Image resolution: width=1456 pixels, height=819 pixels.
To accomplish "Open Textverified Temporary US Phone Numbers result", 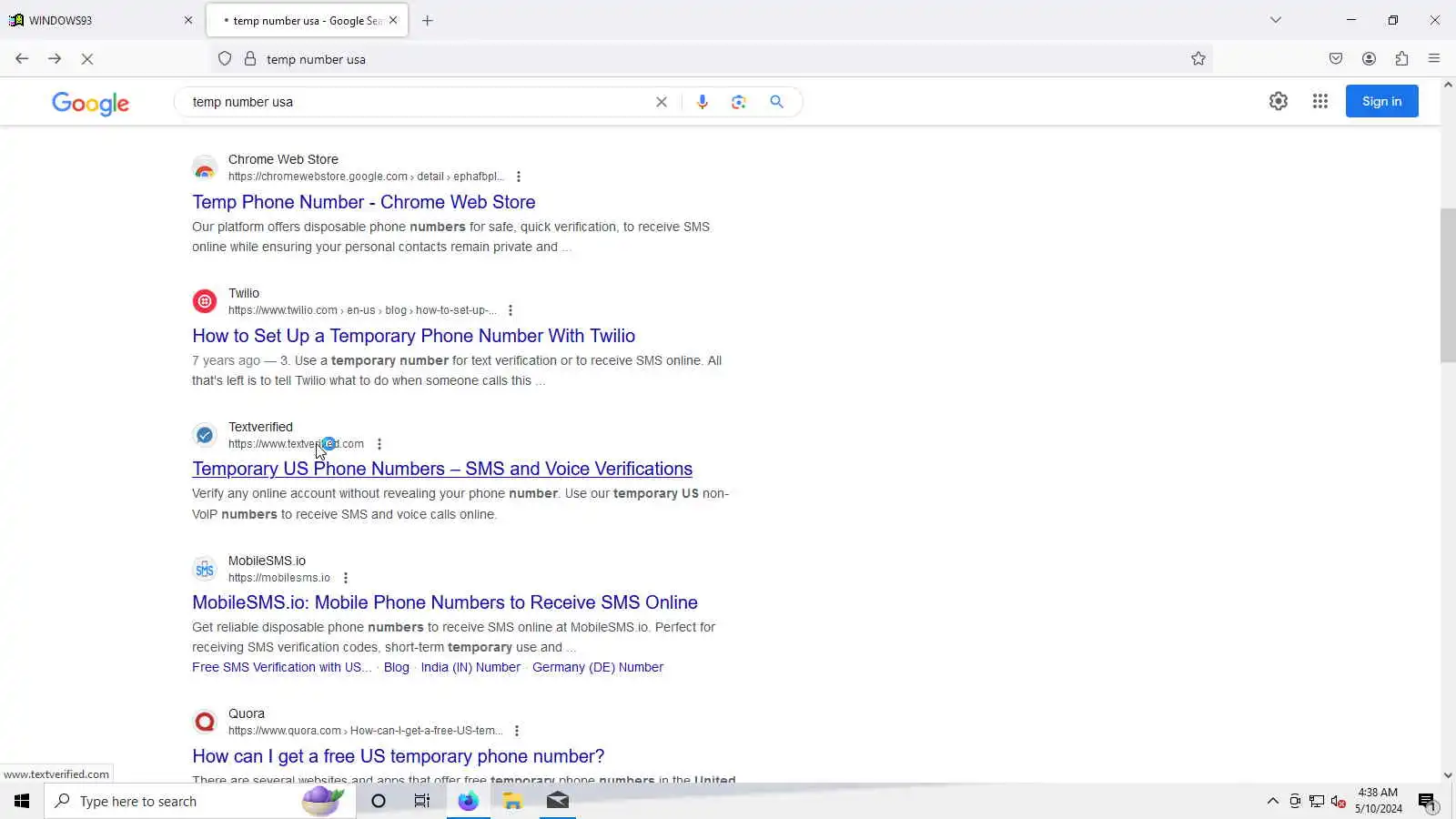I will [x=442, y=469].
